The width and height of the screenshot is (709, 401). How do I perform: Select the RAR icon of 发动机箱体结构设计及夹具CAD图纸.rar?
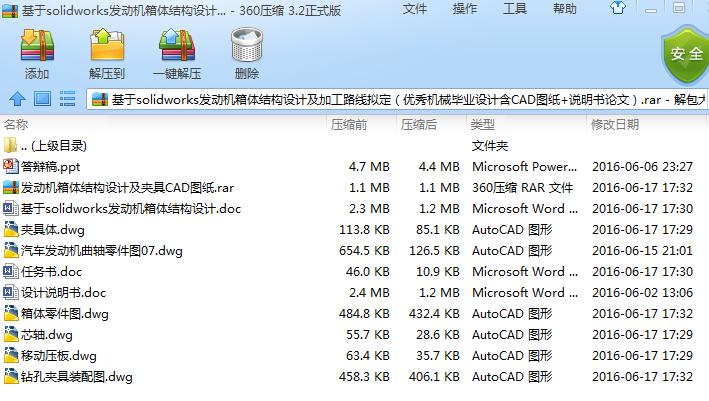coord(10,187)
